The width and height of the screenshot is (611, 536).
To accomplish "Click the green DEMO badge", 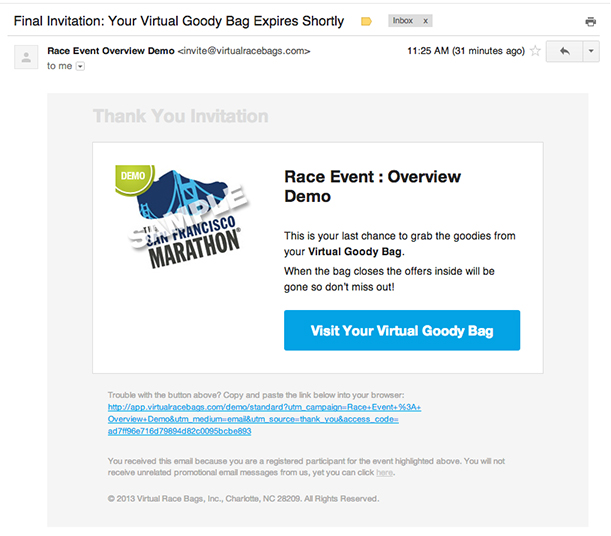I will click(134, 178).
